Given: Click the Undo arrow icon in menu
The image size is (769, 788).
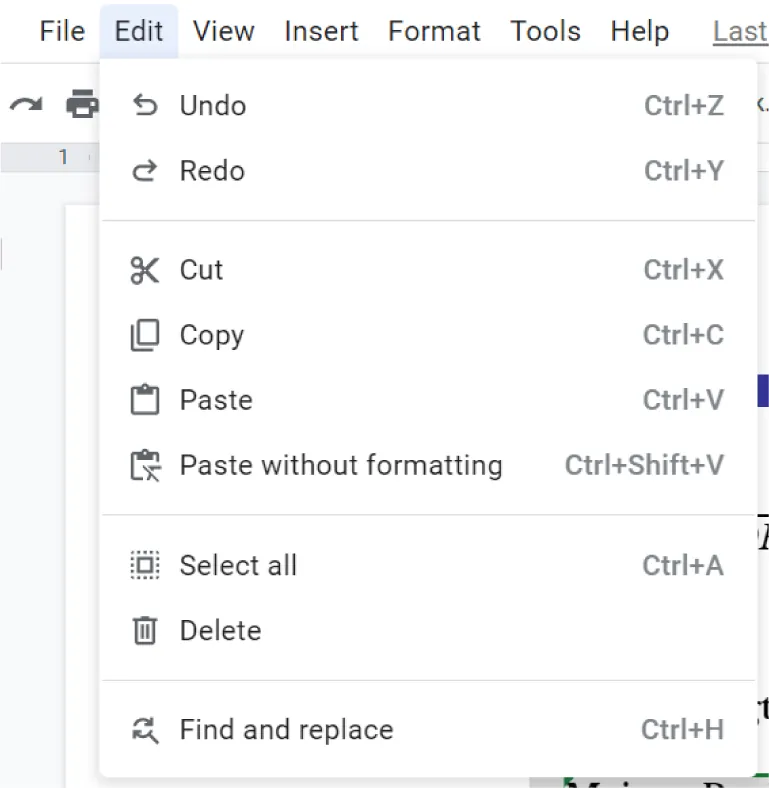Looking at the screenshot, I should (146, 106).
